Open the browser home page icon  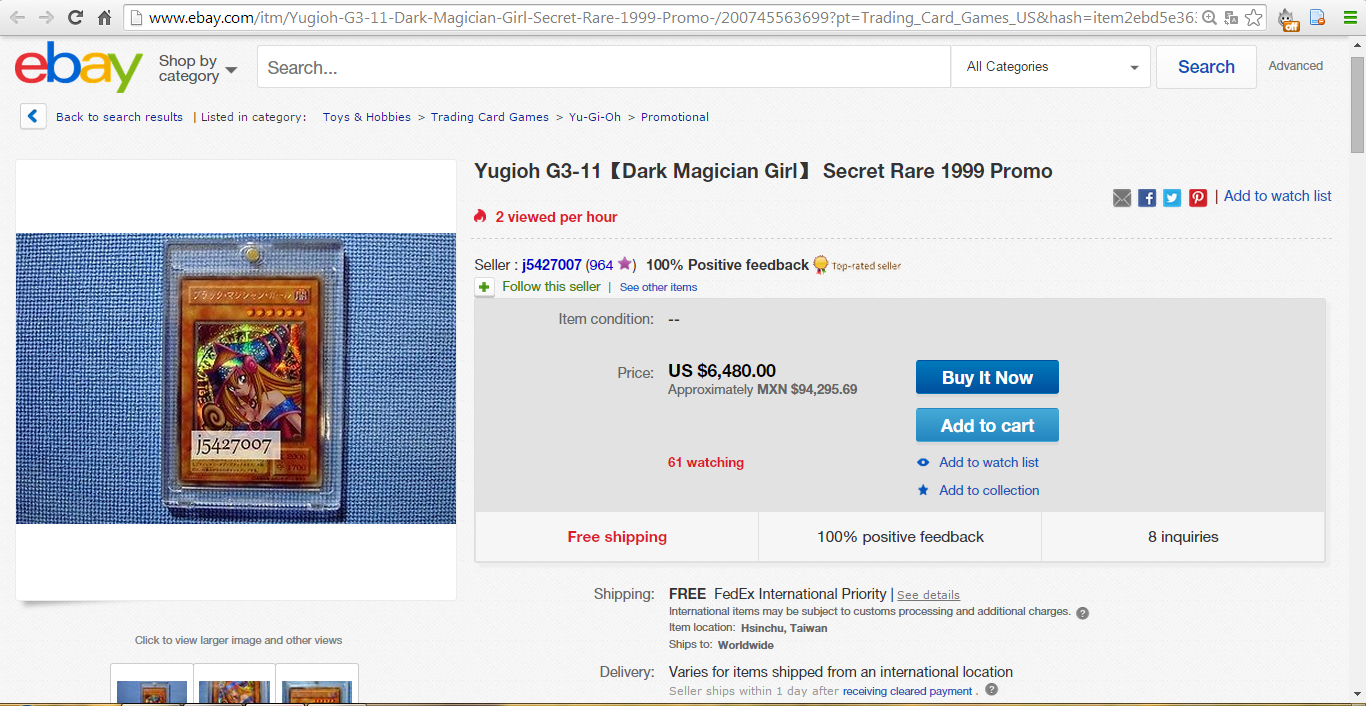(105, 17)
